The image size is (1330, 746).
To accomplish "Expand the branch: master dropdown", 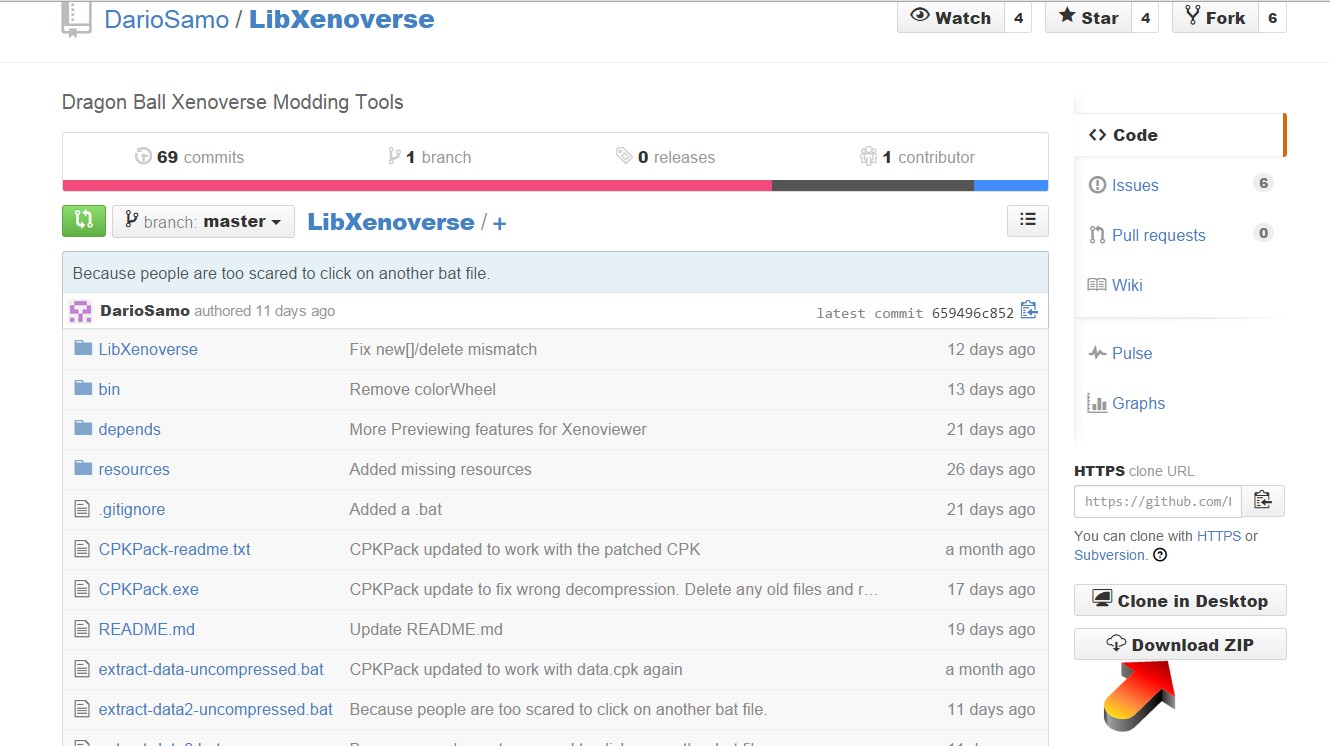I will [203, 221].
